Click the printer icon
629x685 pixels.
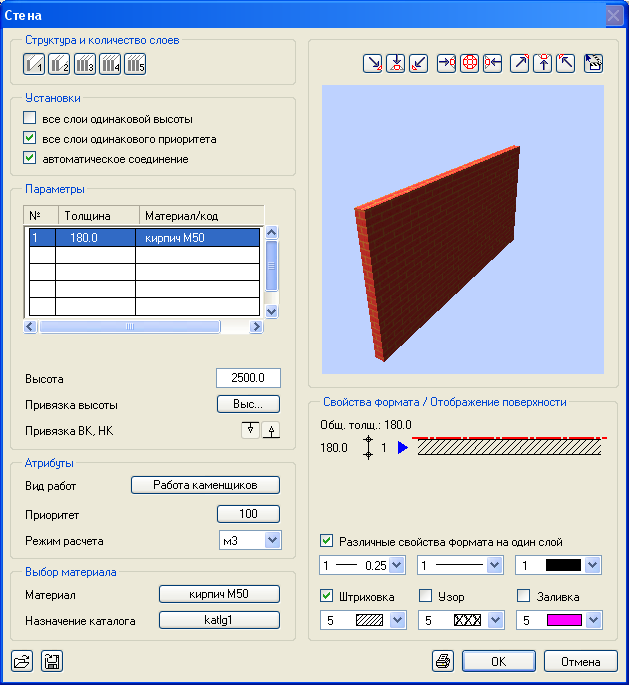point(443,661)
